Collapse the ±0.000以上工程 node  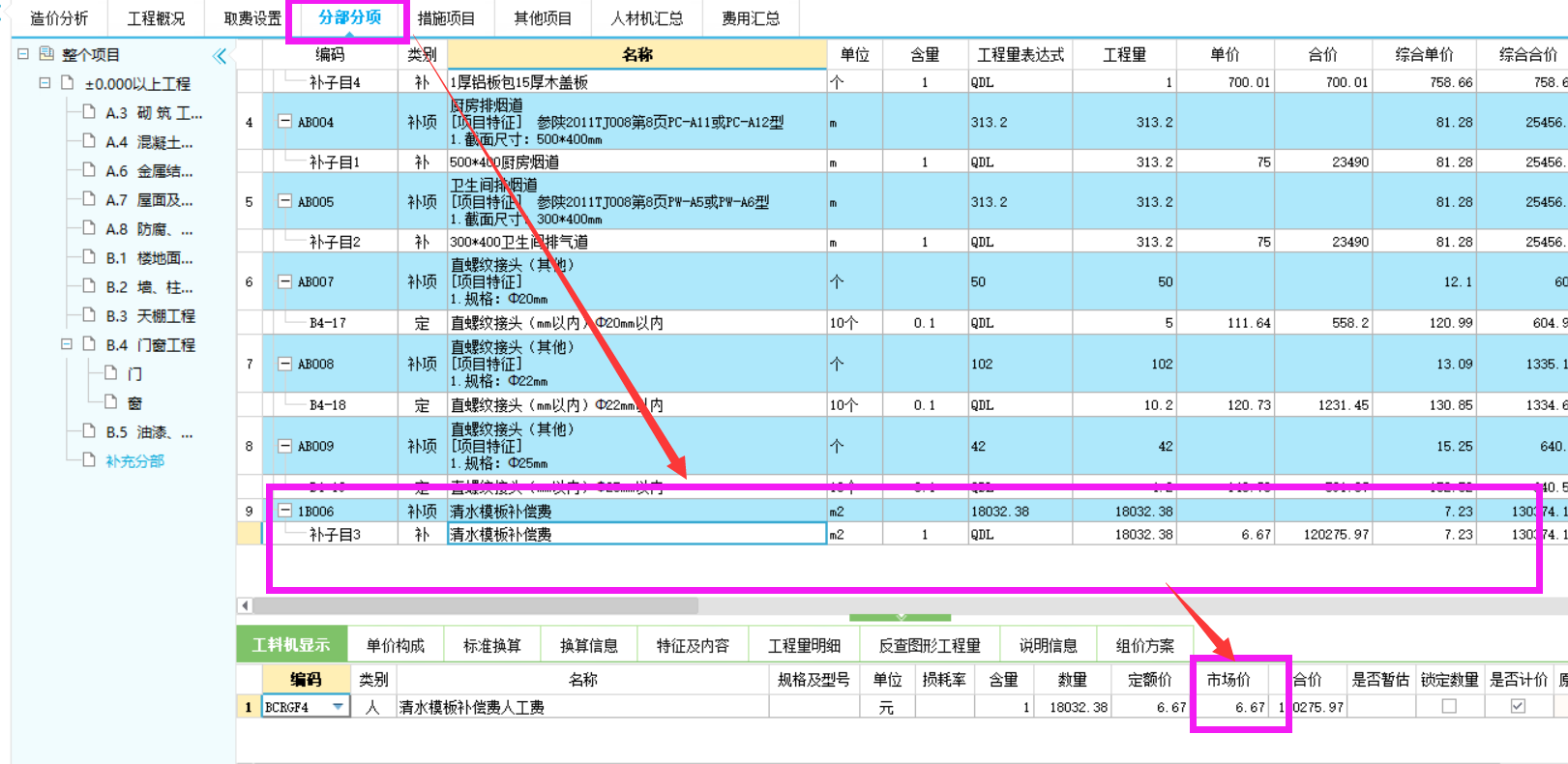coord(44,83)
